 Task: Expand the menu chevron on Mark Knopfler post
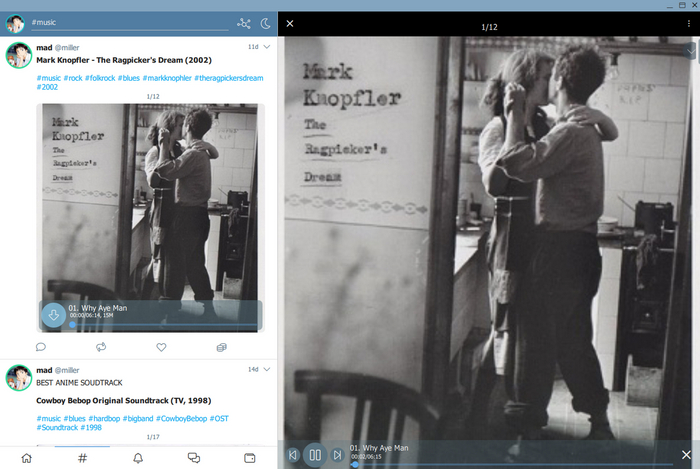(x=267, y=47)
